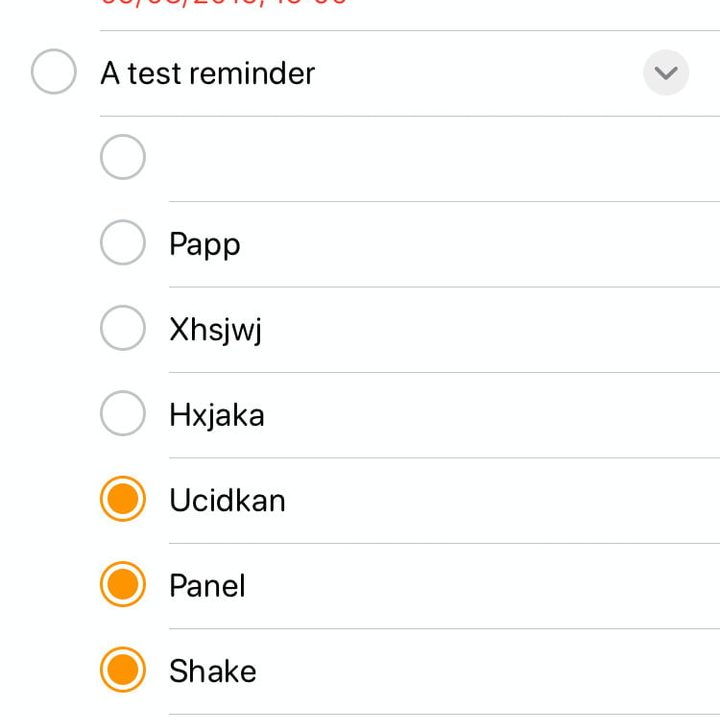
Task: Mark Hxjaka as done
Action: [123, 414]
